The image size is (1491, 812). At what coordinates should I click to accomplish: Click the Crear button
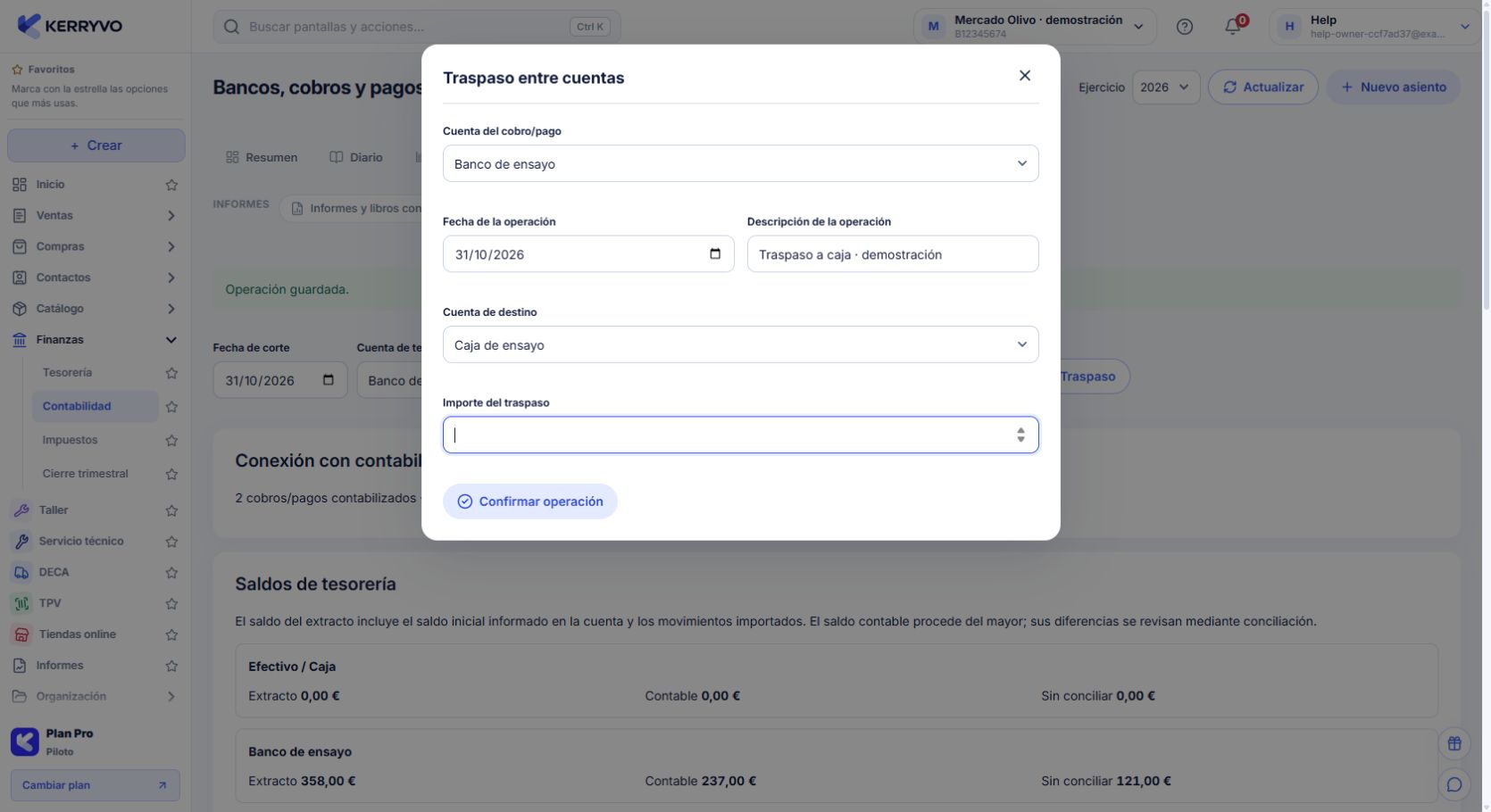pyautogui.click(x=96, y=145)
